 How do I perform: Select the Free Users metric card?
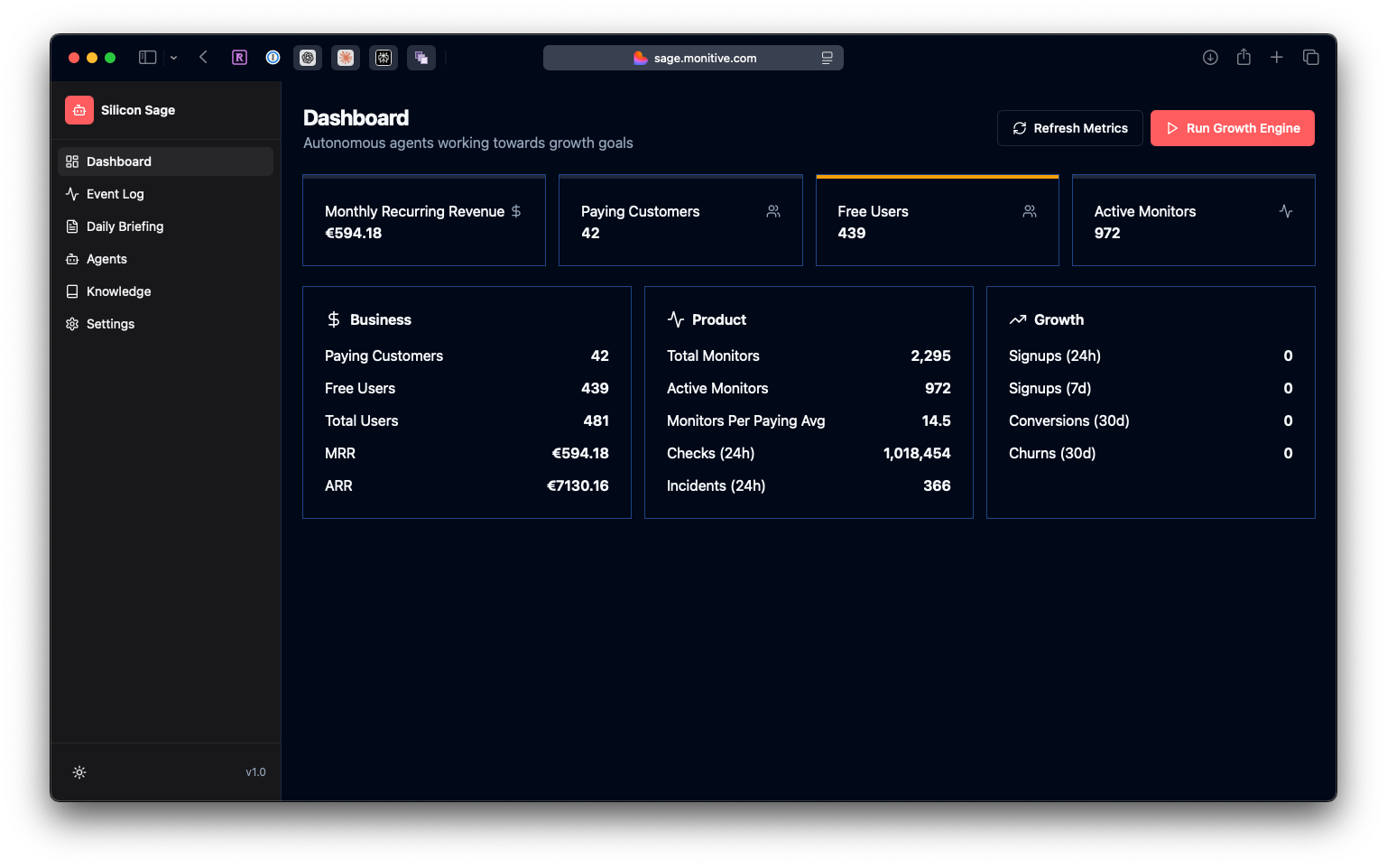[x=937, y=220]
